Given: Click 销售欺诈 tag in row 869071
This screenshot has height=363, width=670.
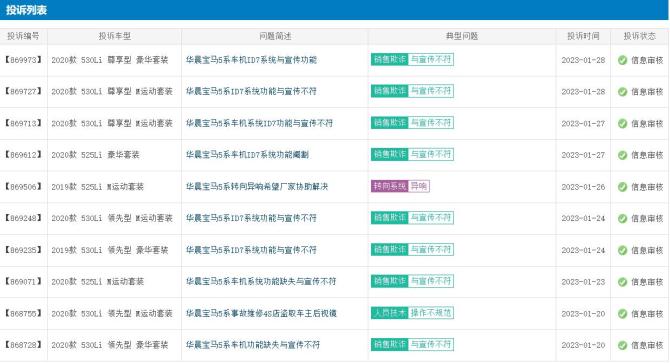Looking at the screenshot, I should point(390,281).
